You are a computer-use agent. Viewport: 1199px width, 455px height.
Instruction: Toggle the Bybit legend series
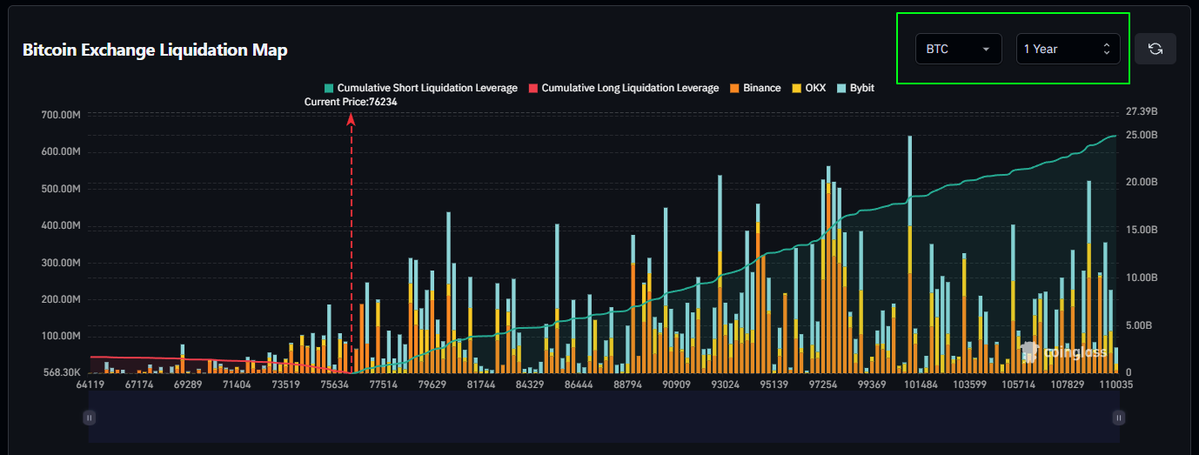[x=855, y=88]
